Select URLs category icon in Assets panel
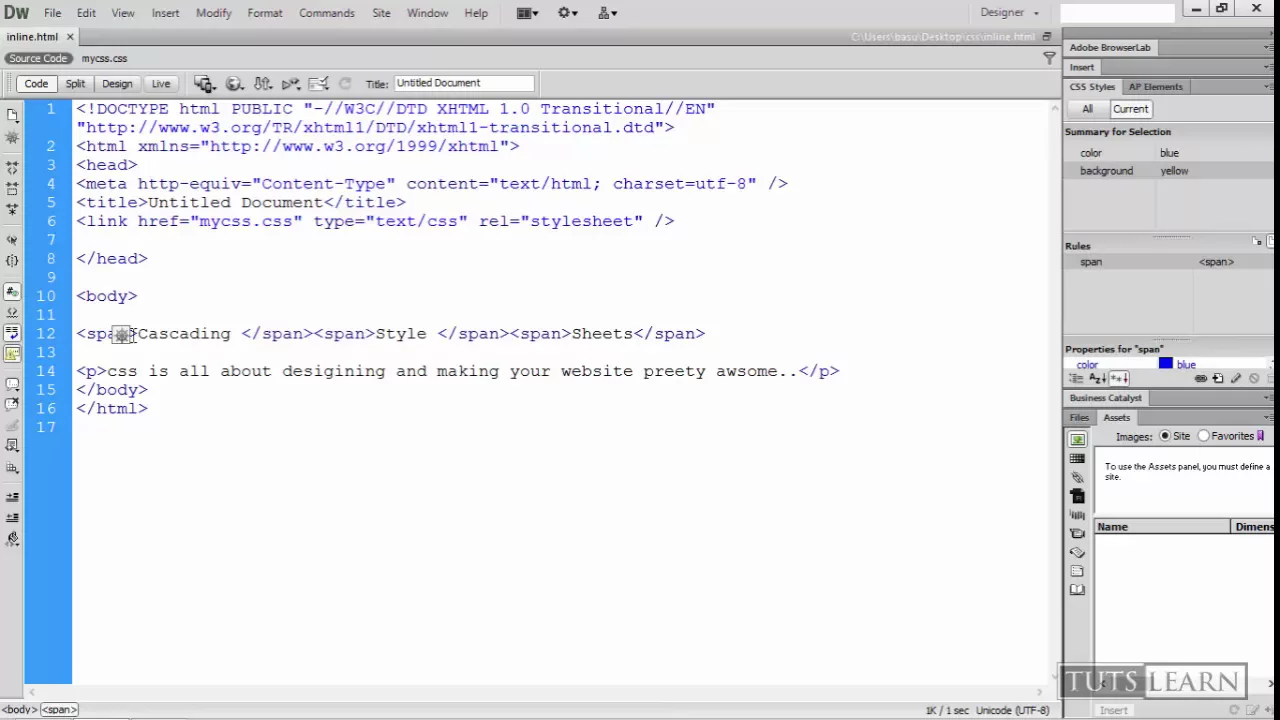Screen dimensions: 1280x720 (x=1077, y=477)
